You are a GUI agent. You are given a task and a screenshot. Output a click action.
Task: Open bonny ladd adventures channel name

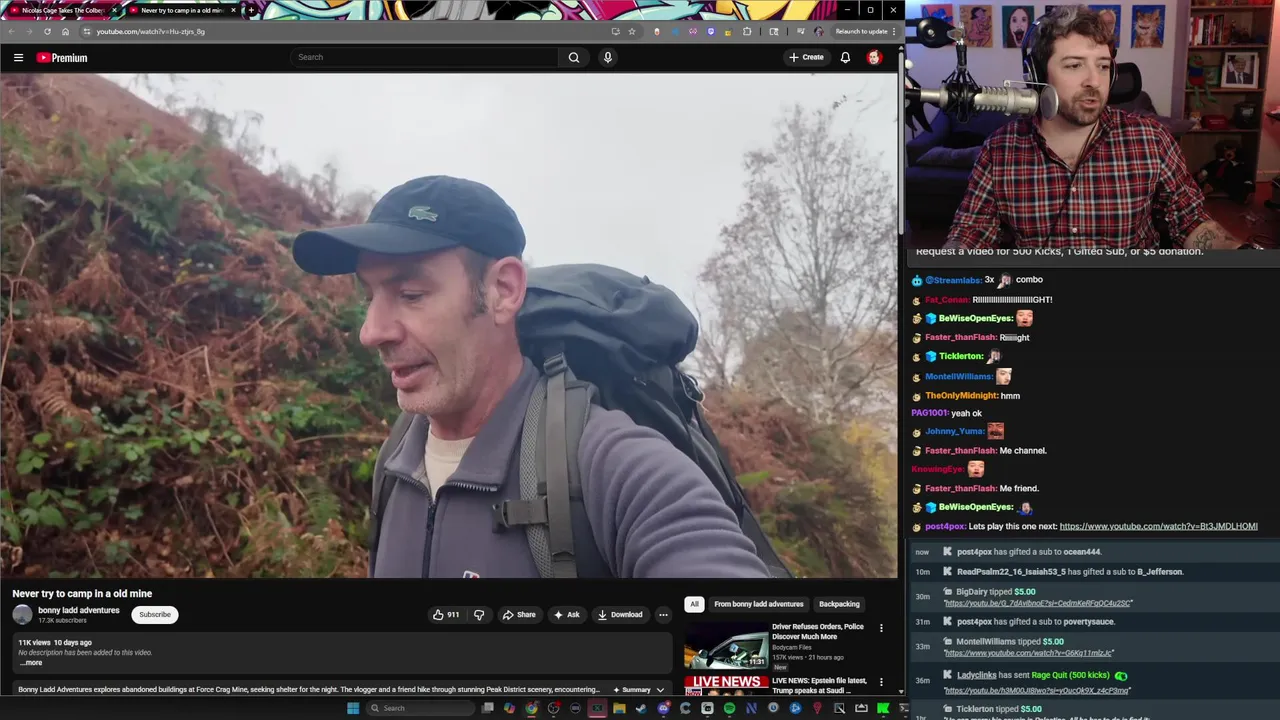click(x=79, y=610)
